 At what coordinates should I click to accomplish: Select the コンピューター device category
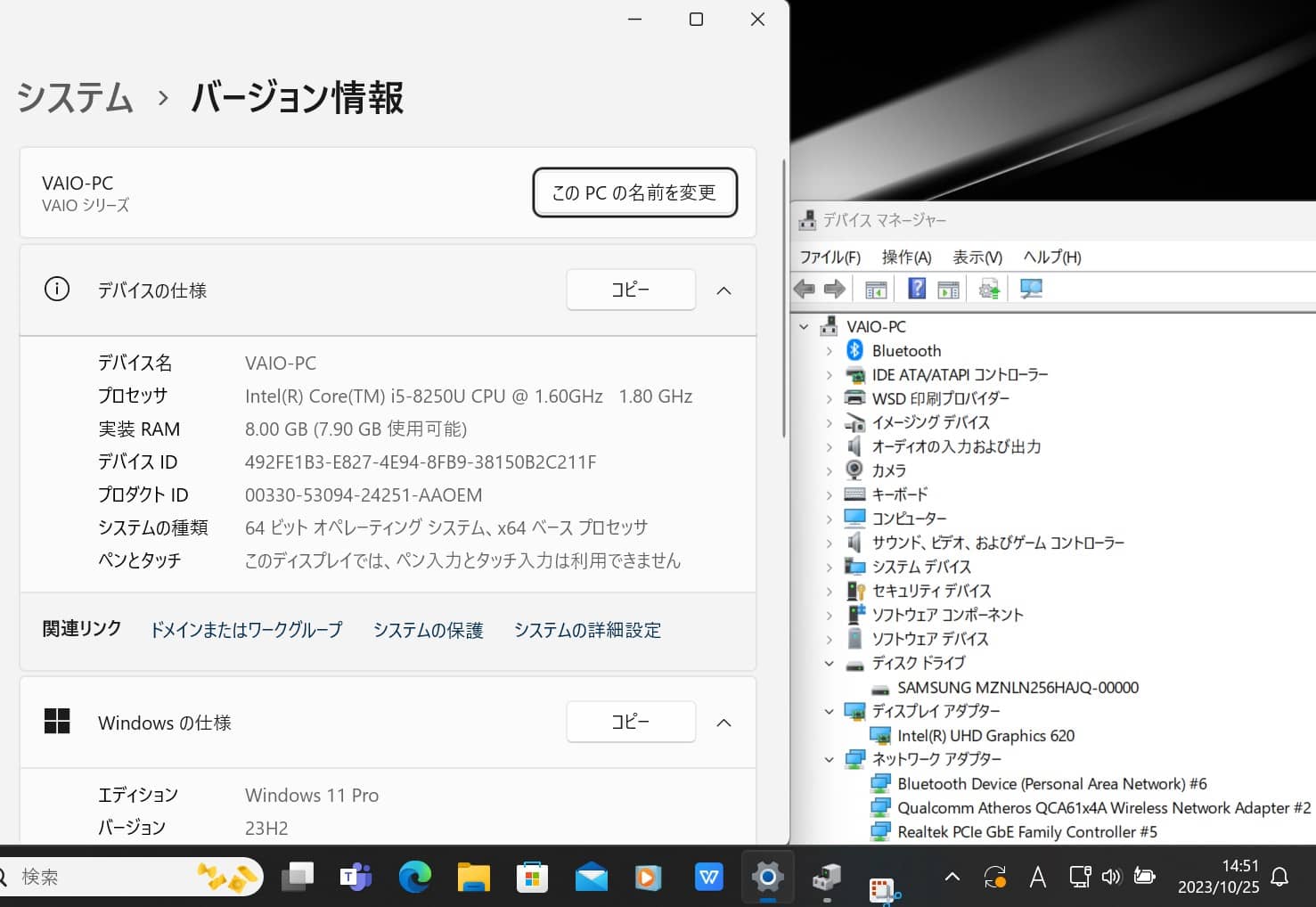909,519
